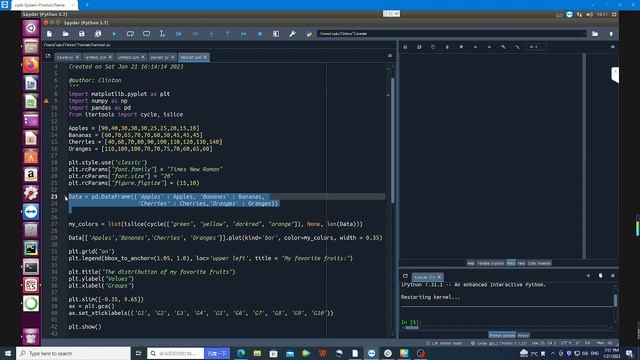640x360 pixels.
Task: Run cell and advance icon
Action: point(147,34)
